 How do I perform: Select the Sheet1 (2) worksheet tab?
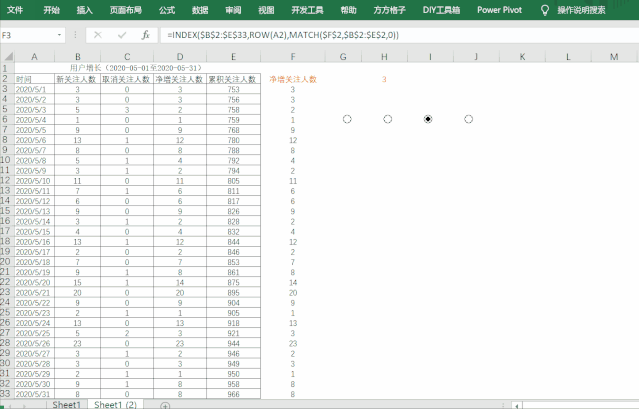click(x=115, y=404)
